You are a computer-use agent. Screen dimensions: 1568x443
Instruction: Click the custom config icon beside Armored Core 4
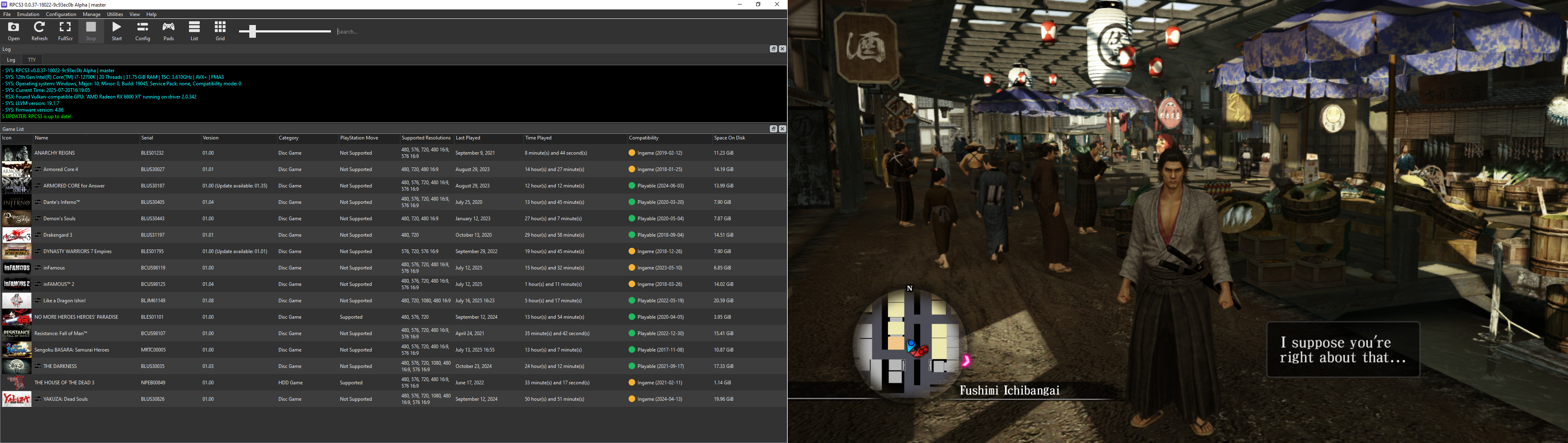(x=38, y=169)
